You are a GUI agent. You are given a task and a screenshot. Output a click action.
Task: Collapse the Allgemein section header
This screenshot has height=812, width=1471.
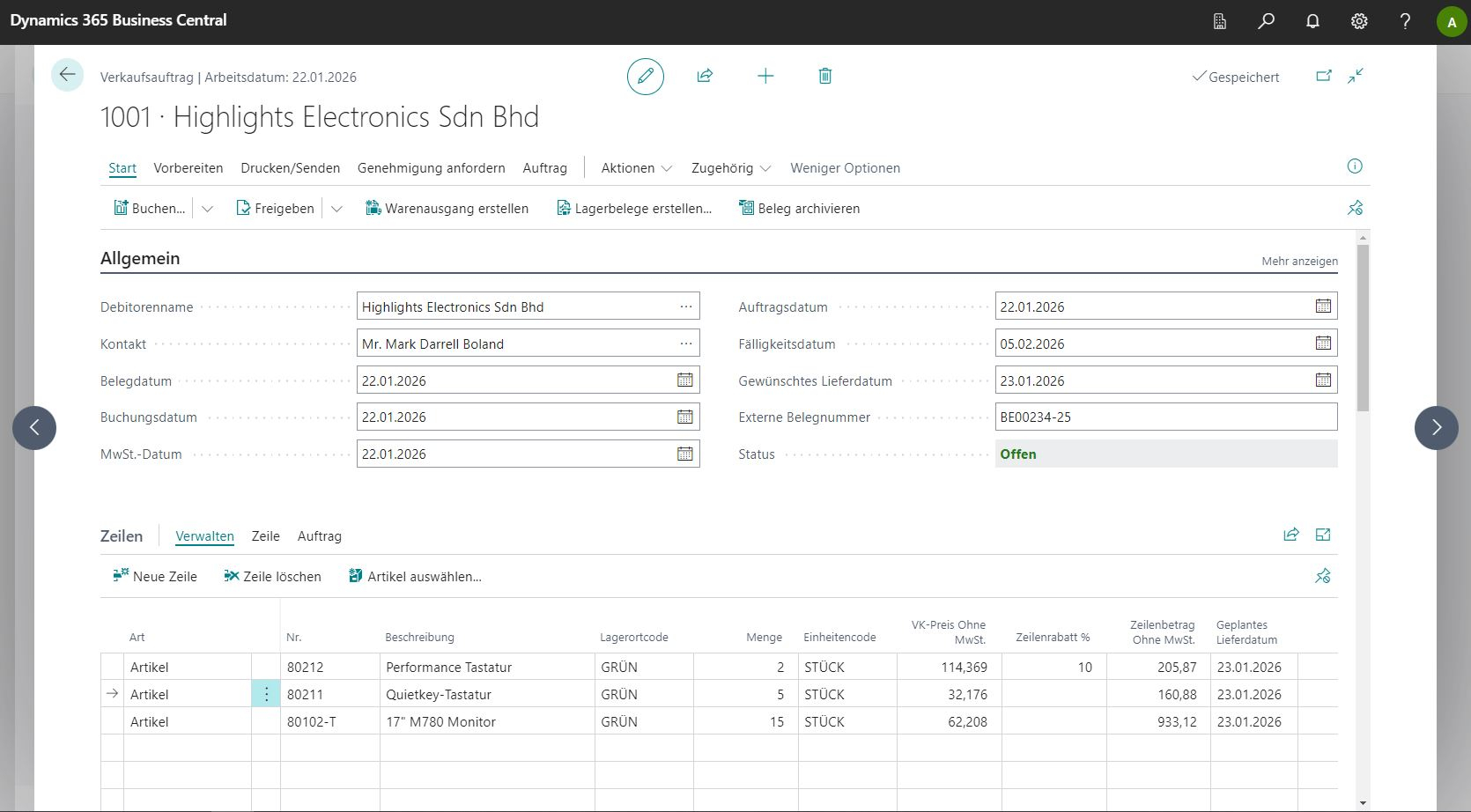point(140,258)
